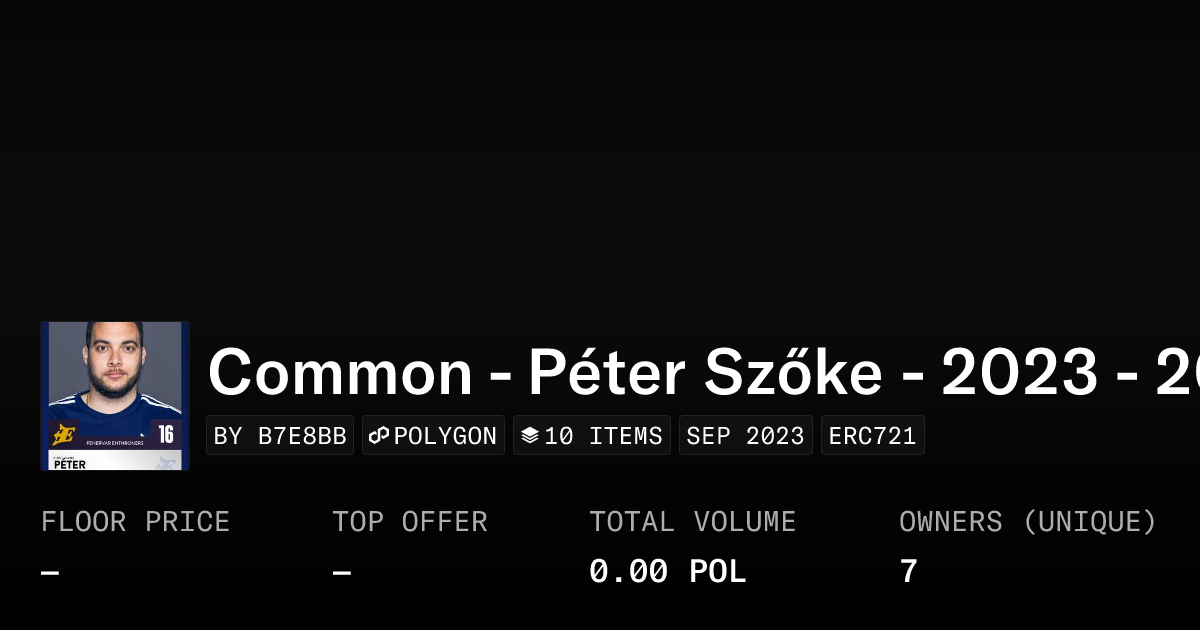Click the floor price dash value
This screenshot has height=630, width=1200.
[x=50, y=573]
